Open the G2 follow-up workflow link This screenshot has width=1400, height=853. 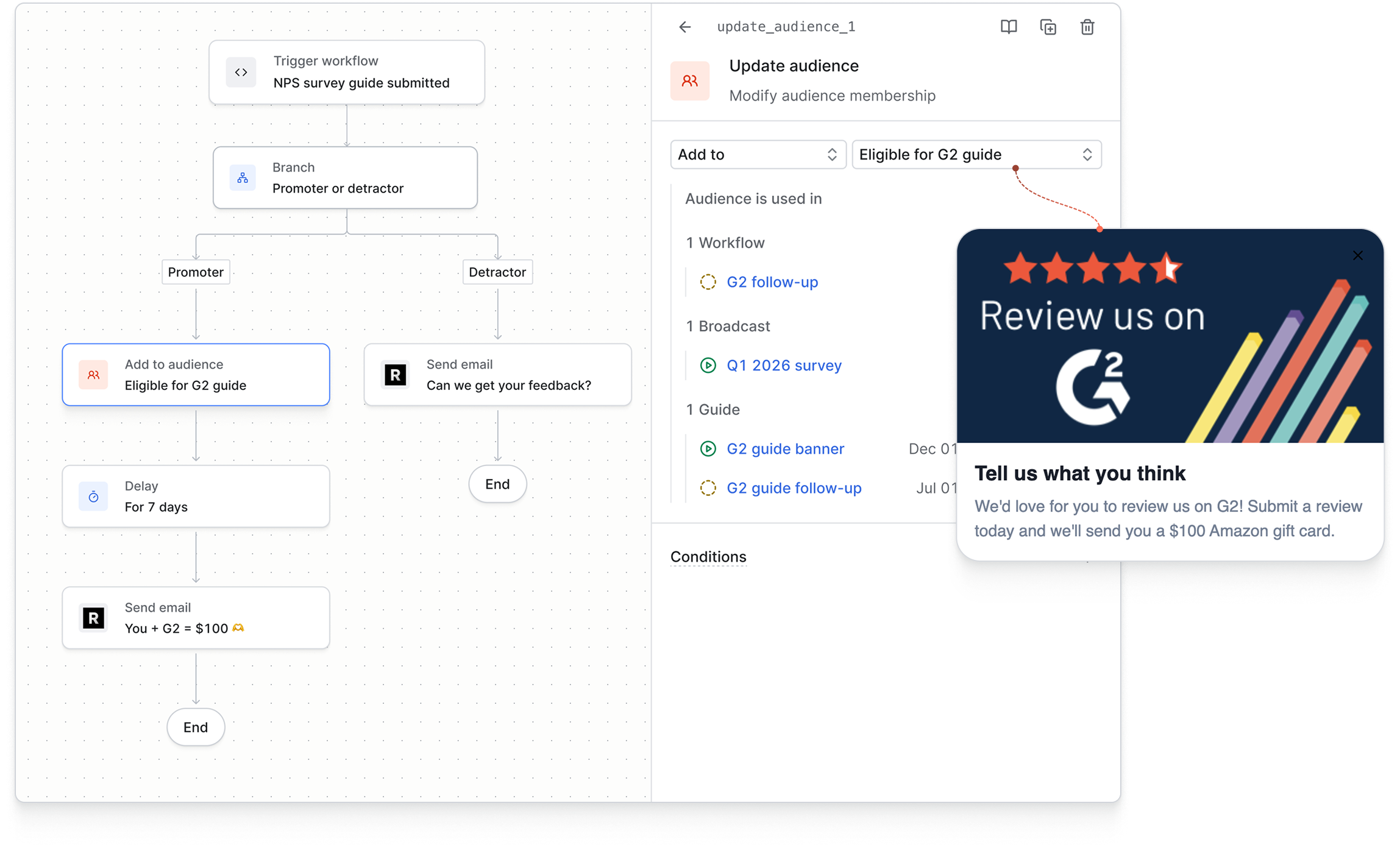pos(772,282)
